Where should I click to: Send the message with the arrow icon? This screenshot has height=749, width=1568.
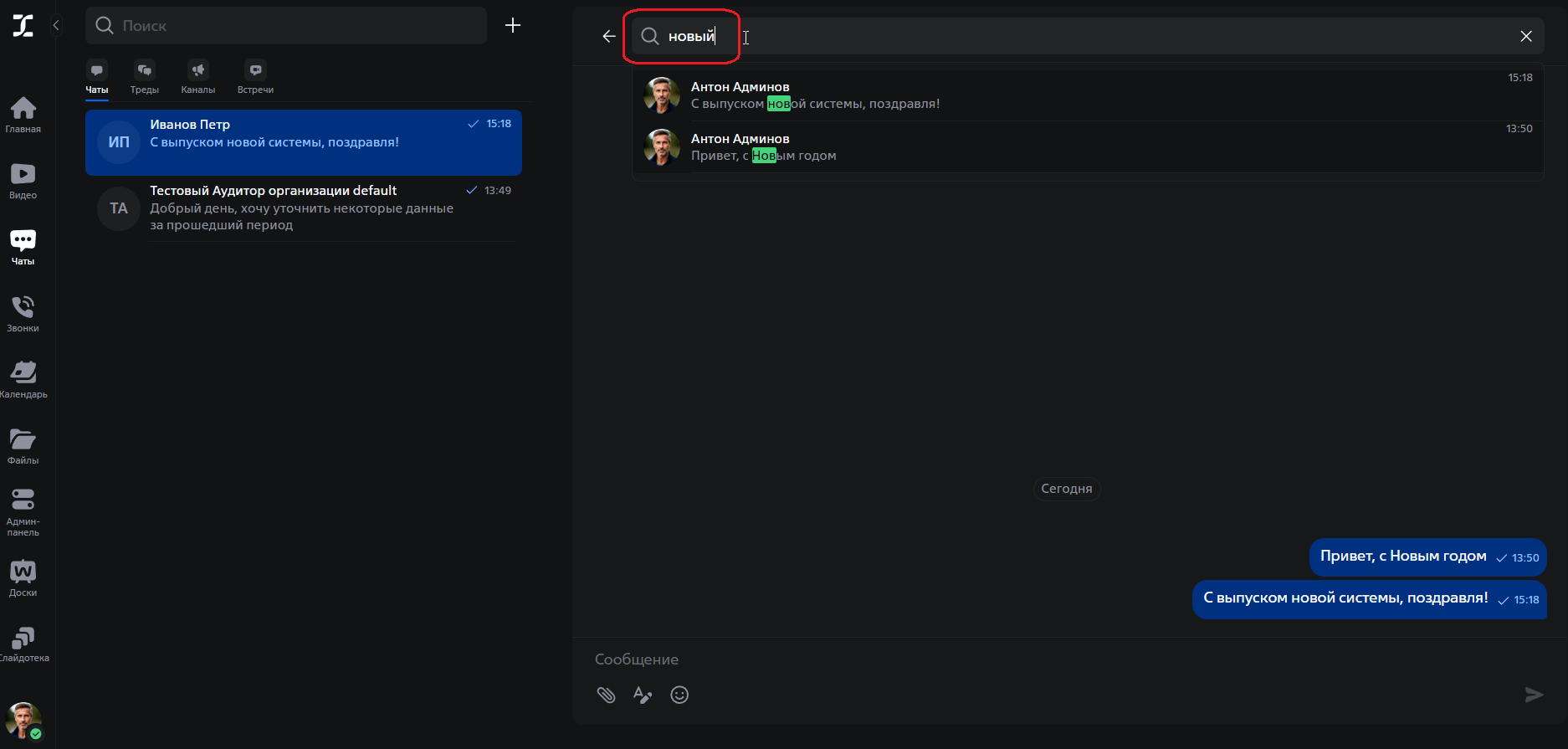tap(1534, 695)
